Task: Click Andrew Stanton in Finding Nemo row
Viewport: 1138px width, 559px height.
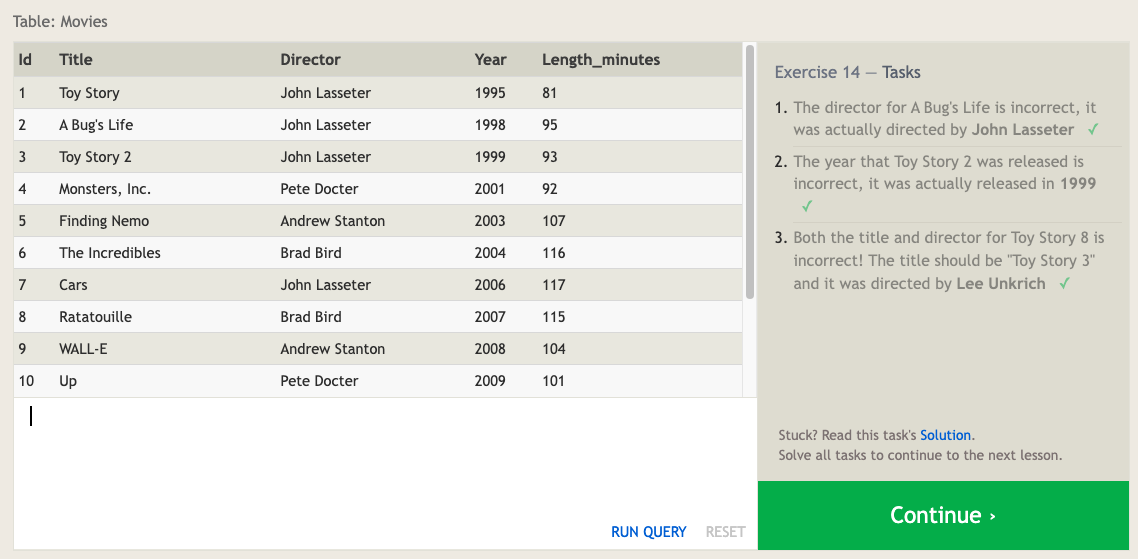Action: [332, 221]
